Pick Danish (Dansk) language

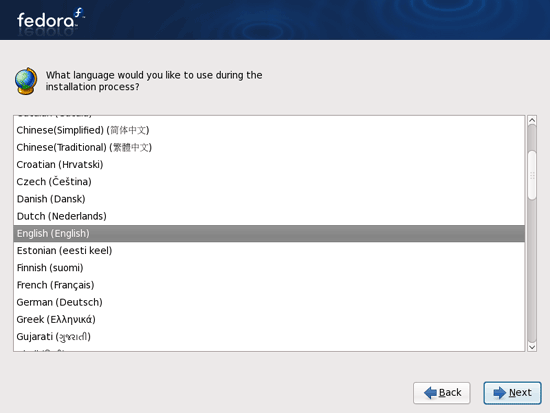pyautogui.click(x=269, y=199)
